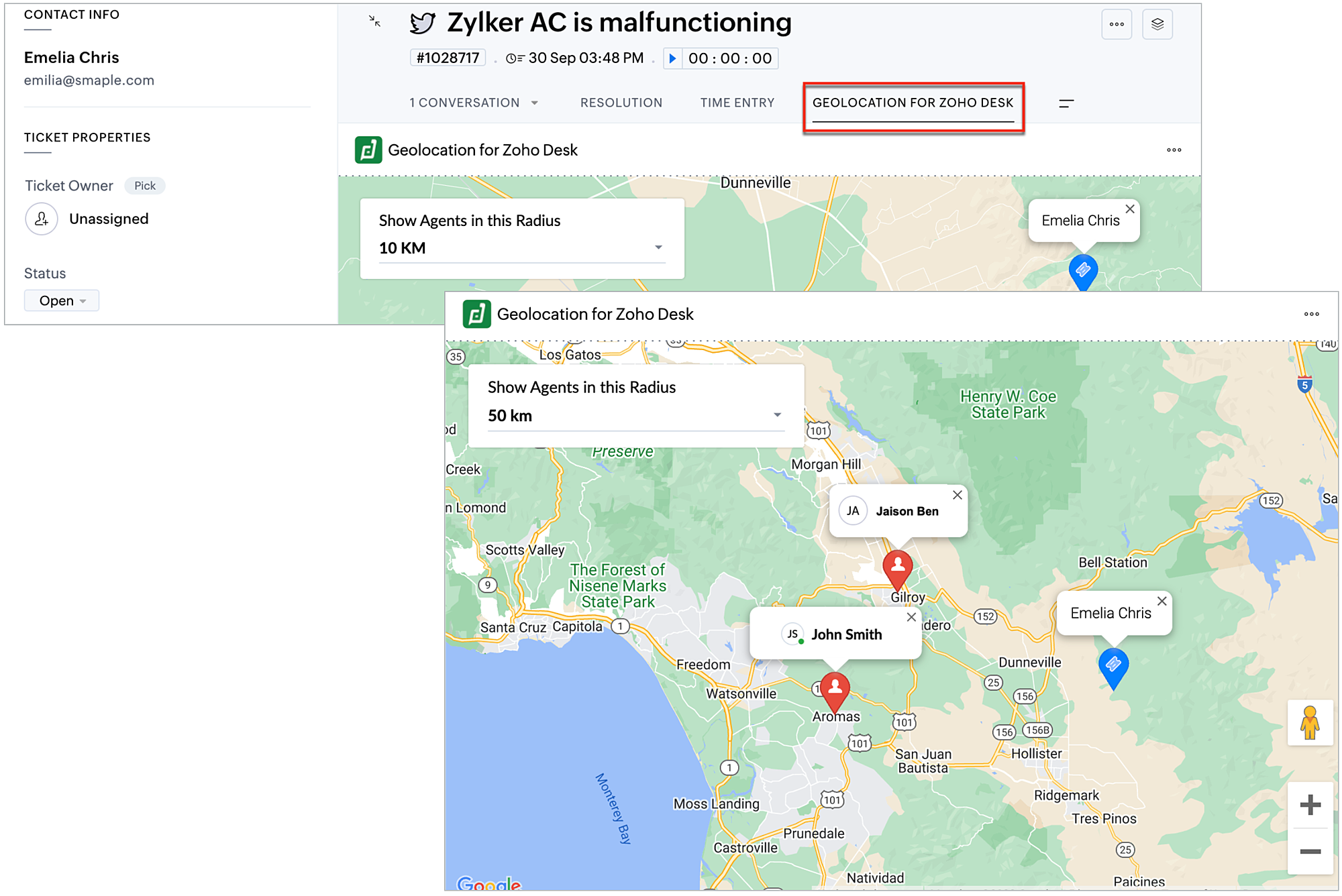Click the due time clock icon
This screenshot has height=896, width=1342.
coord(515,58)
